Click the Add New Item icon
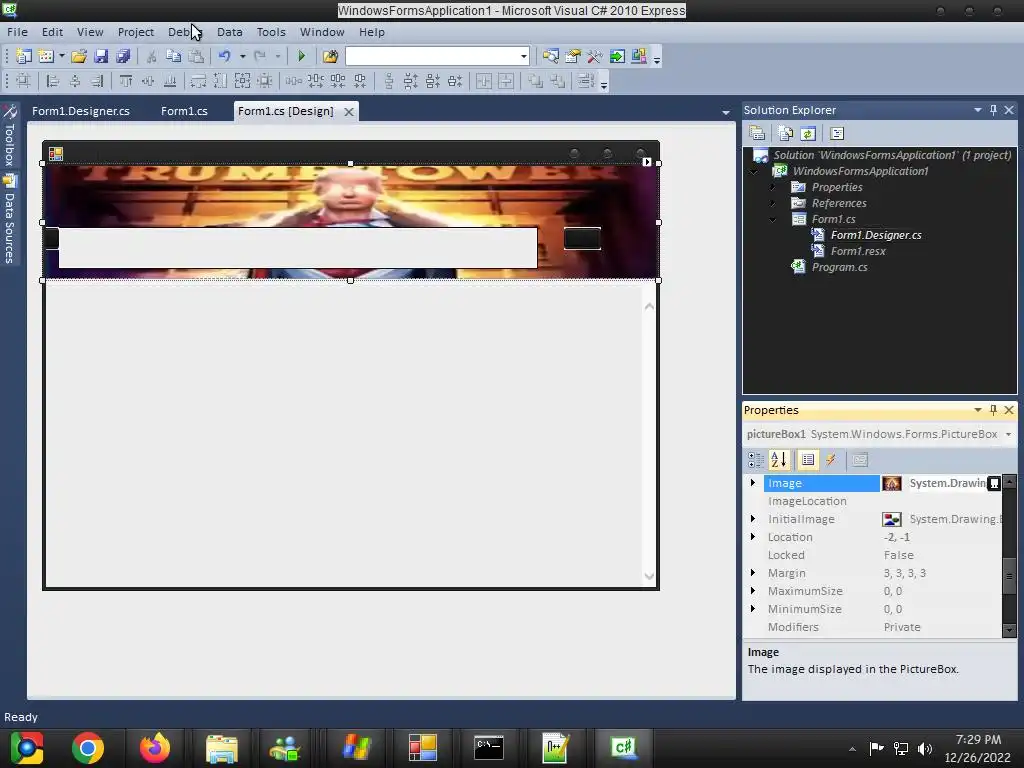 [46, 56]
